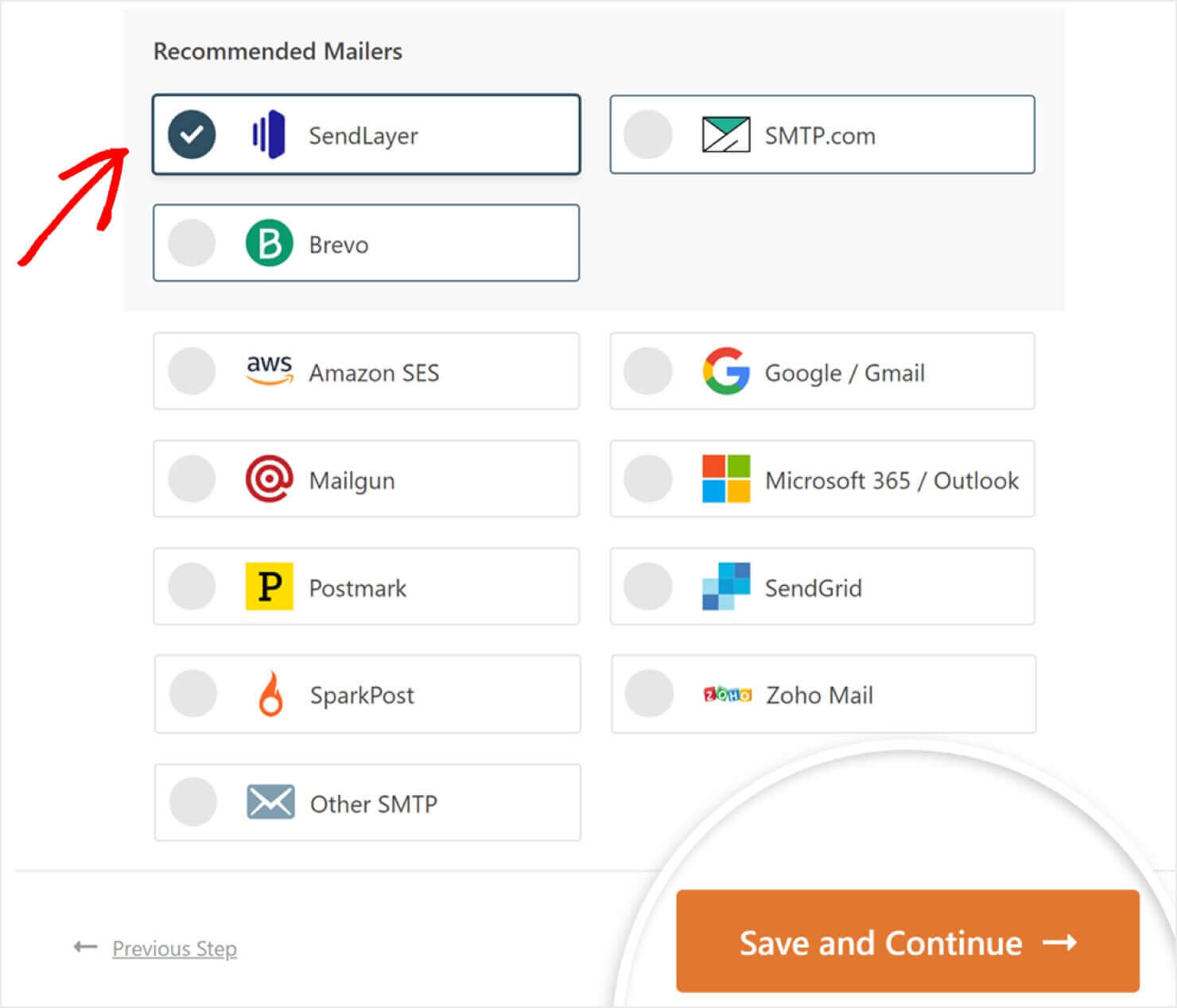Click the Zoho Mail logo icon
The image size is (1177, 1008).
point(727,694)
